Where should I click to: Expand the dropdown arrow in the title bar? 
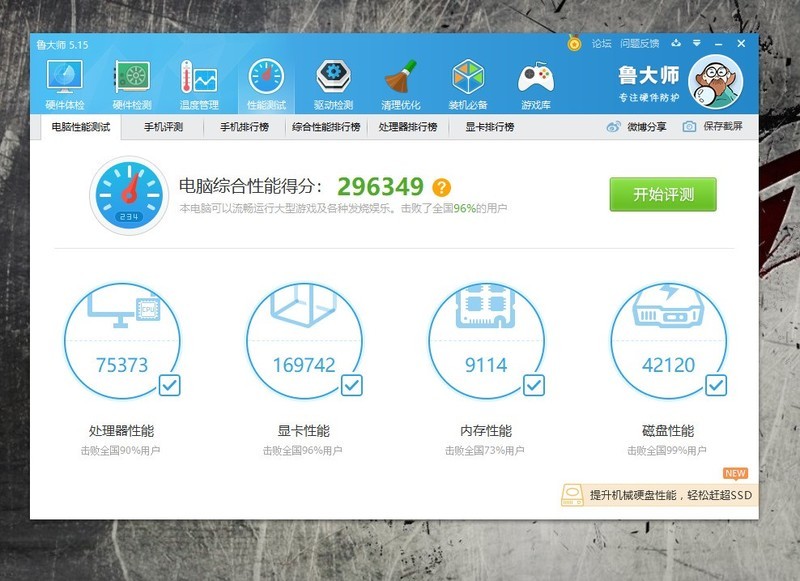[696, 43]
